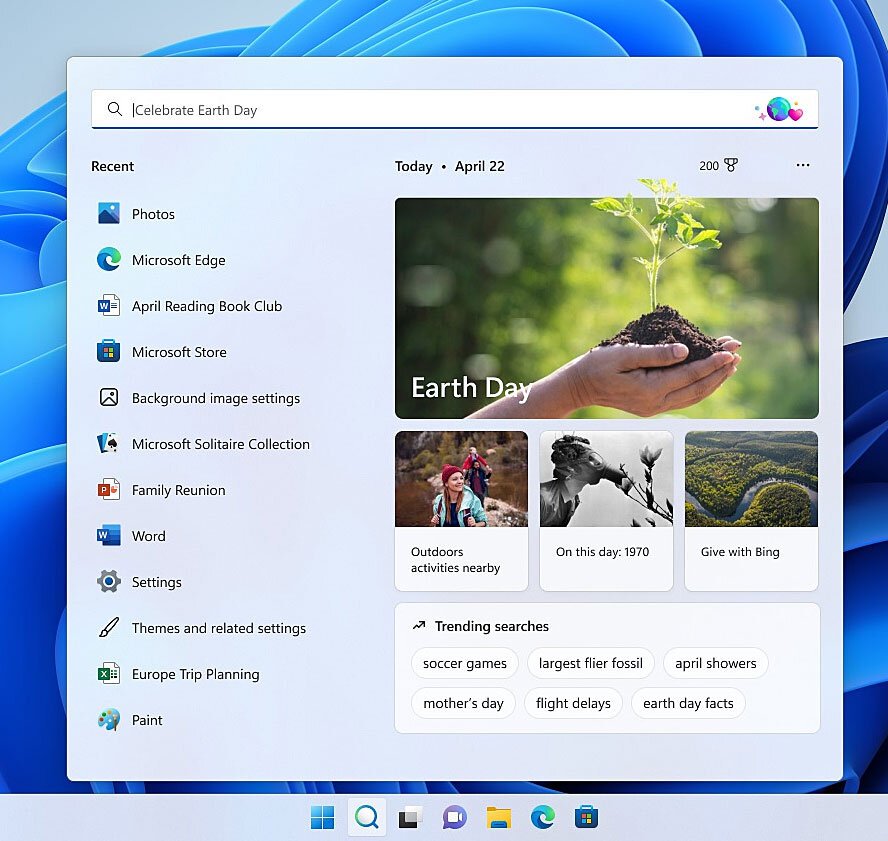The image size is (888, 841).
Task: Click the trending arrow icon
Action: 419,626
